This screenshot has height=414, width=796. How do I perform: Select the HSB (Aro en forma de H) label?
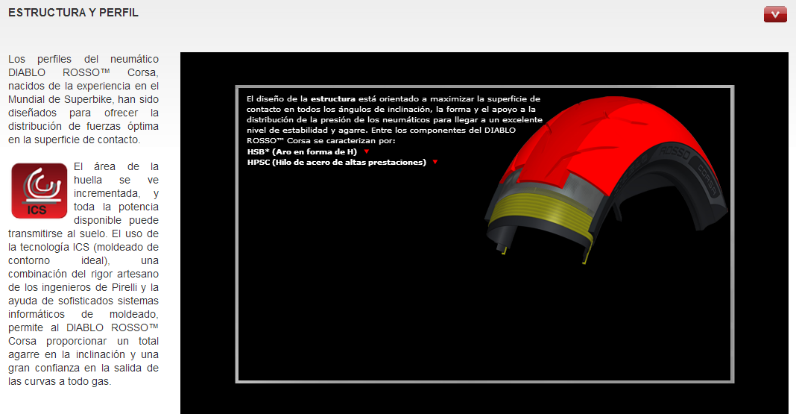pos(303,152)
